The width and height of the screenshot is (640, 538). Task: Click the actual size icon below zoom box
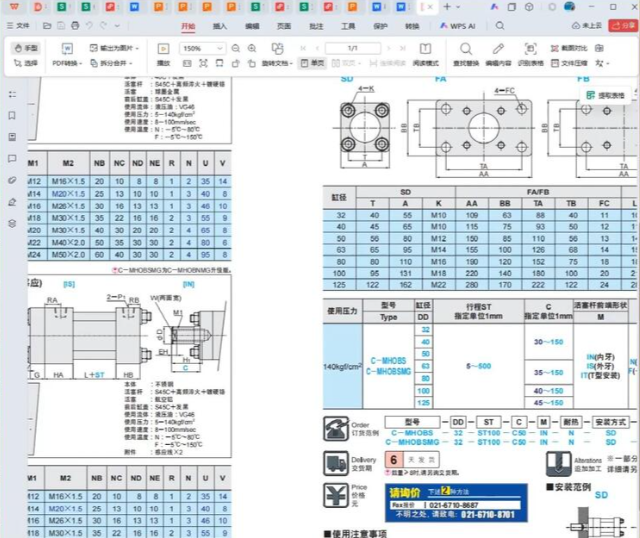click(187, 63)
